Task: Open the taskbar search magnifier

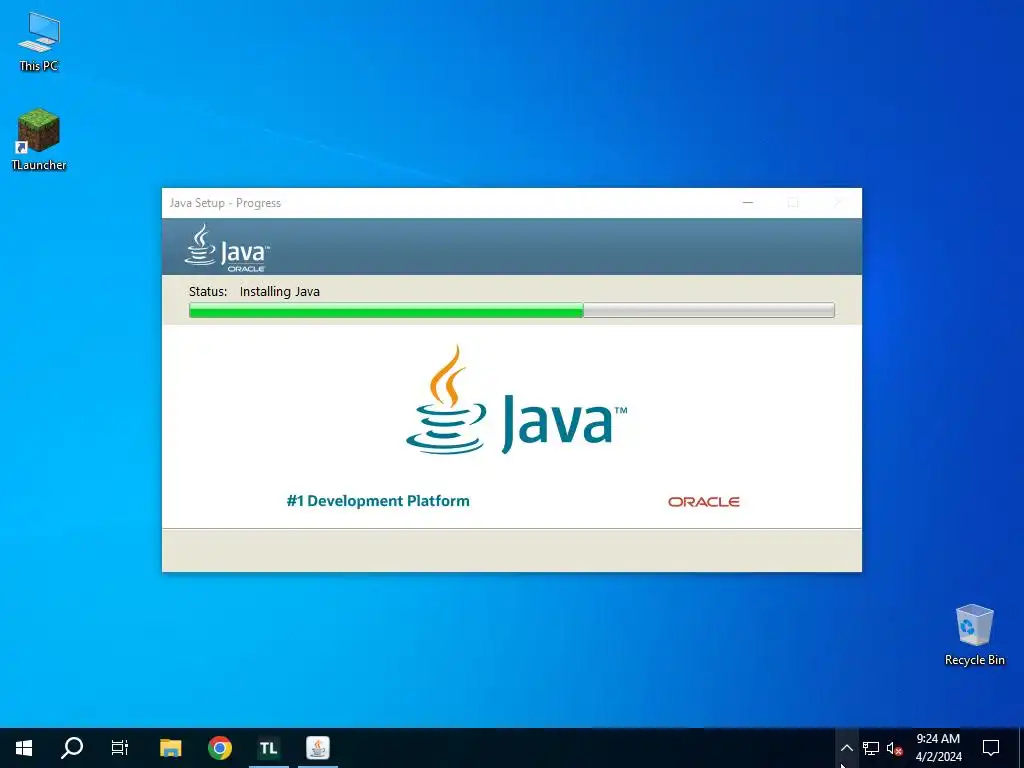Action: [x=72, y=748]
